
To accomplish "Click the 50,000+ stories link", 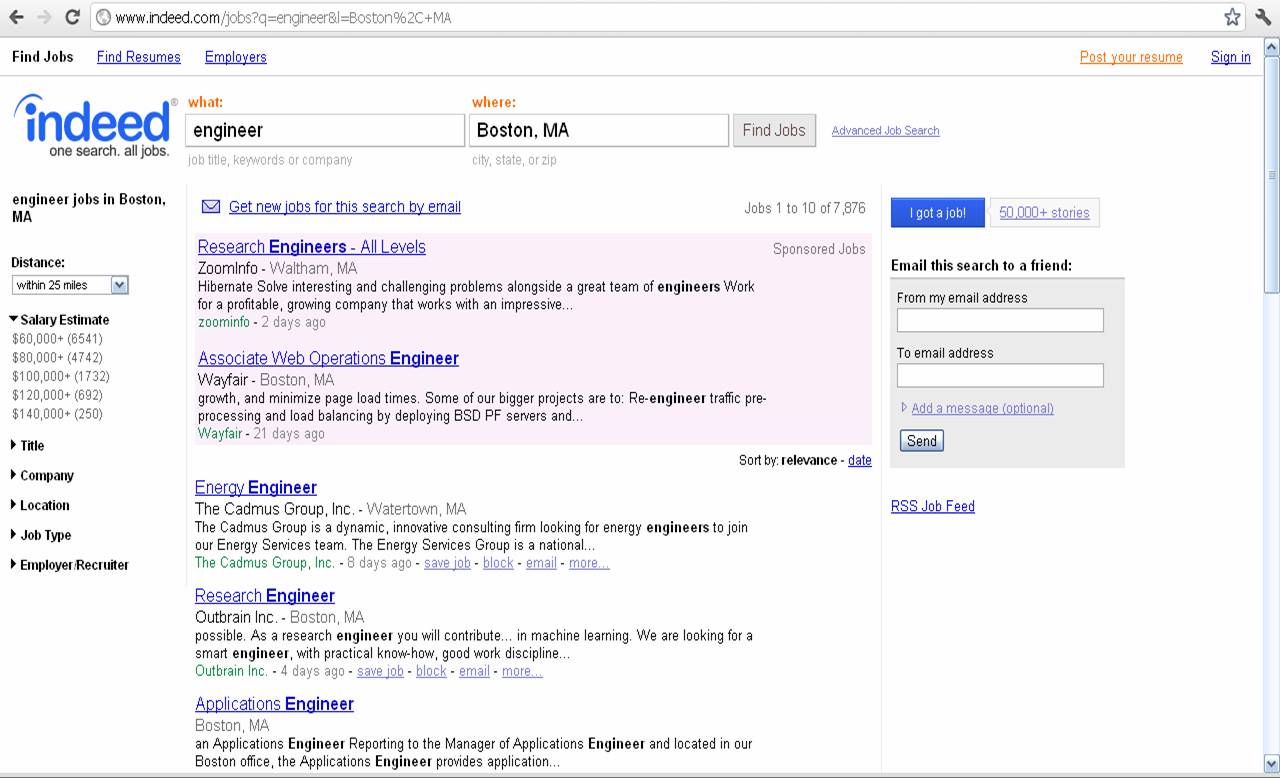I will click(x=1044, y=213).
